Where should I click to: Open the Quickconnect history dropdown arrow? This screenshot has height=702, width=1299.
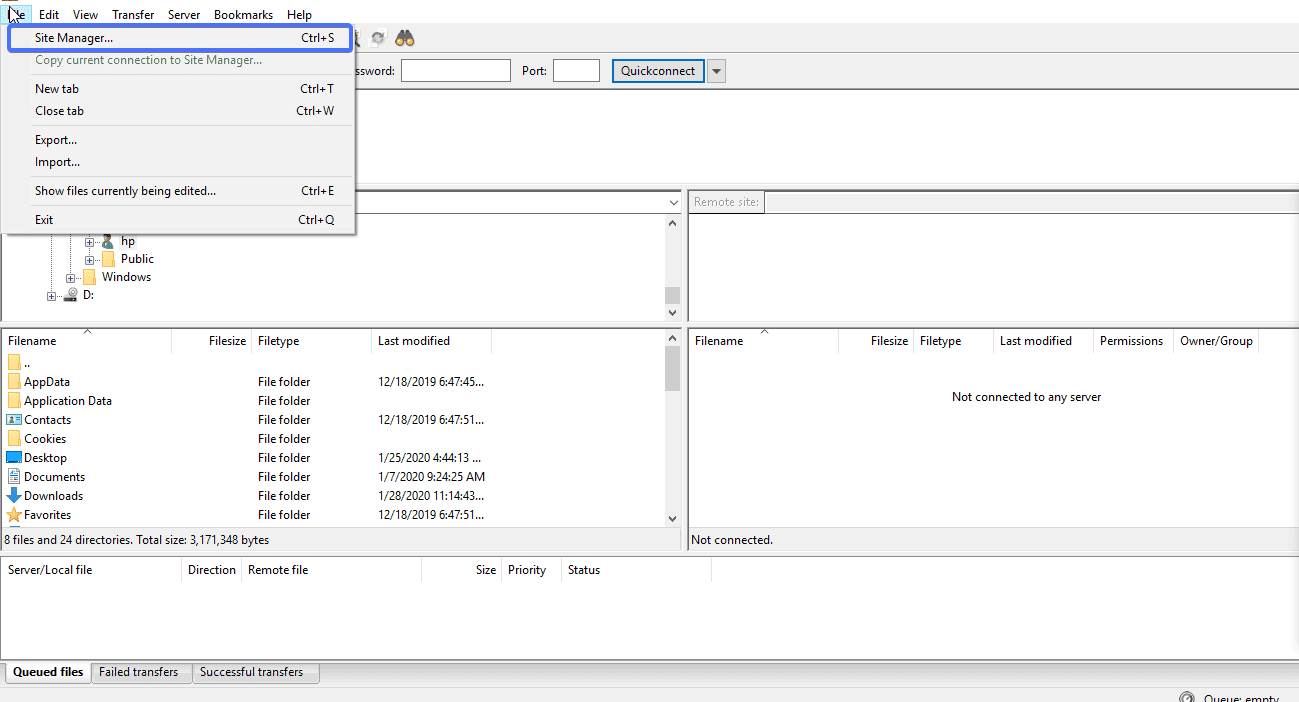tap(716, 71)
